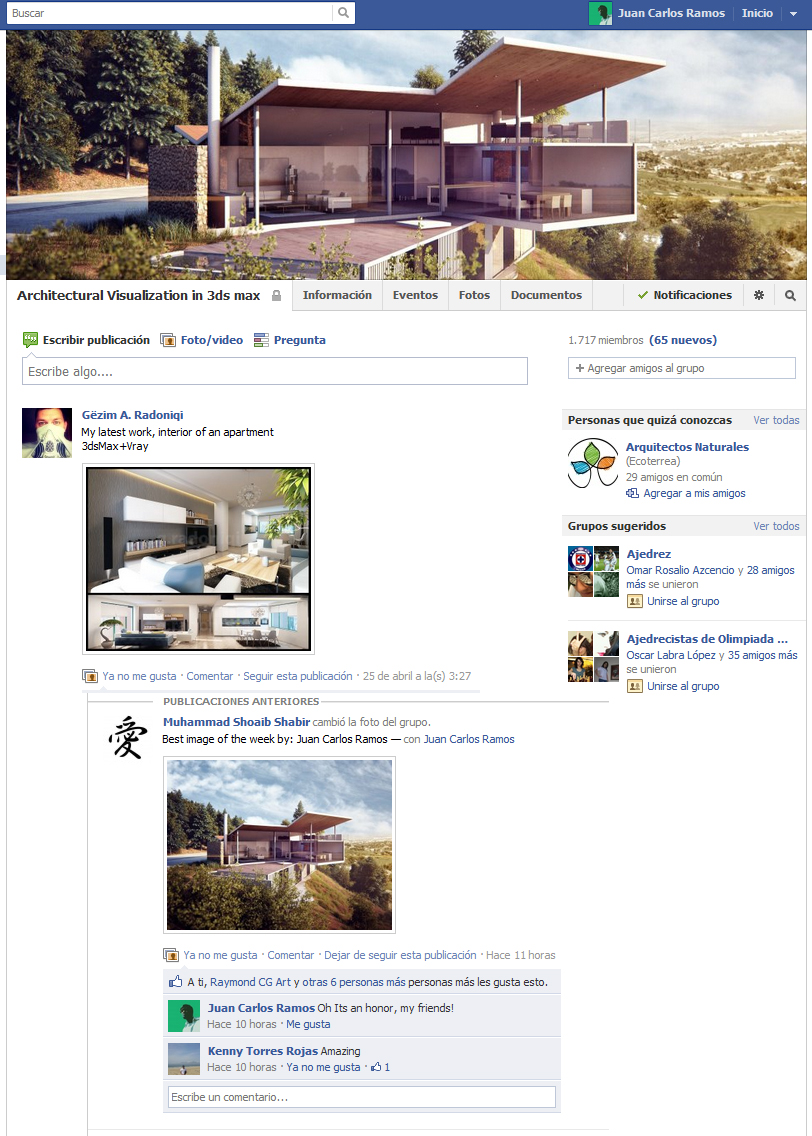Click the Escribe un comentario field
Image resolution: width=812 pixels, height=1136 pixels.
point(361,1097)
